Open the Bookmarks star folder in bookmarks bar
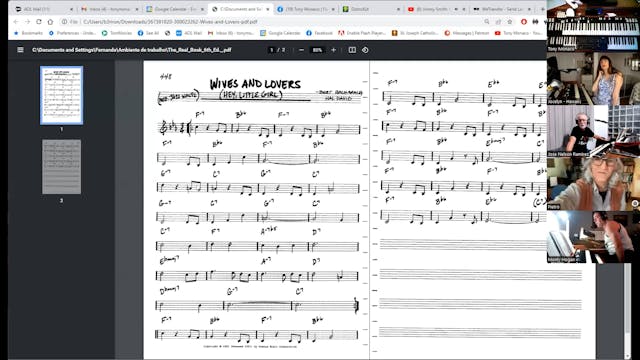640x360 pixels. pos(28,33)
